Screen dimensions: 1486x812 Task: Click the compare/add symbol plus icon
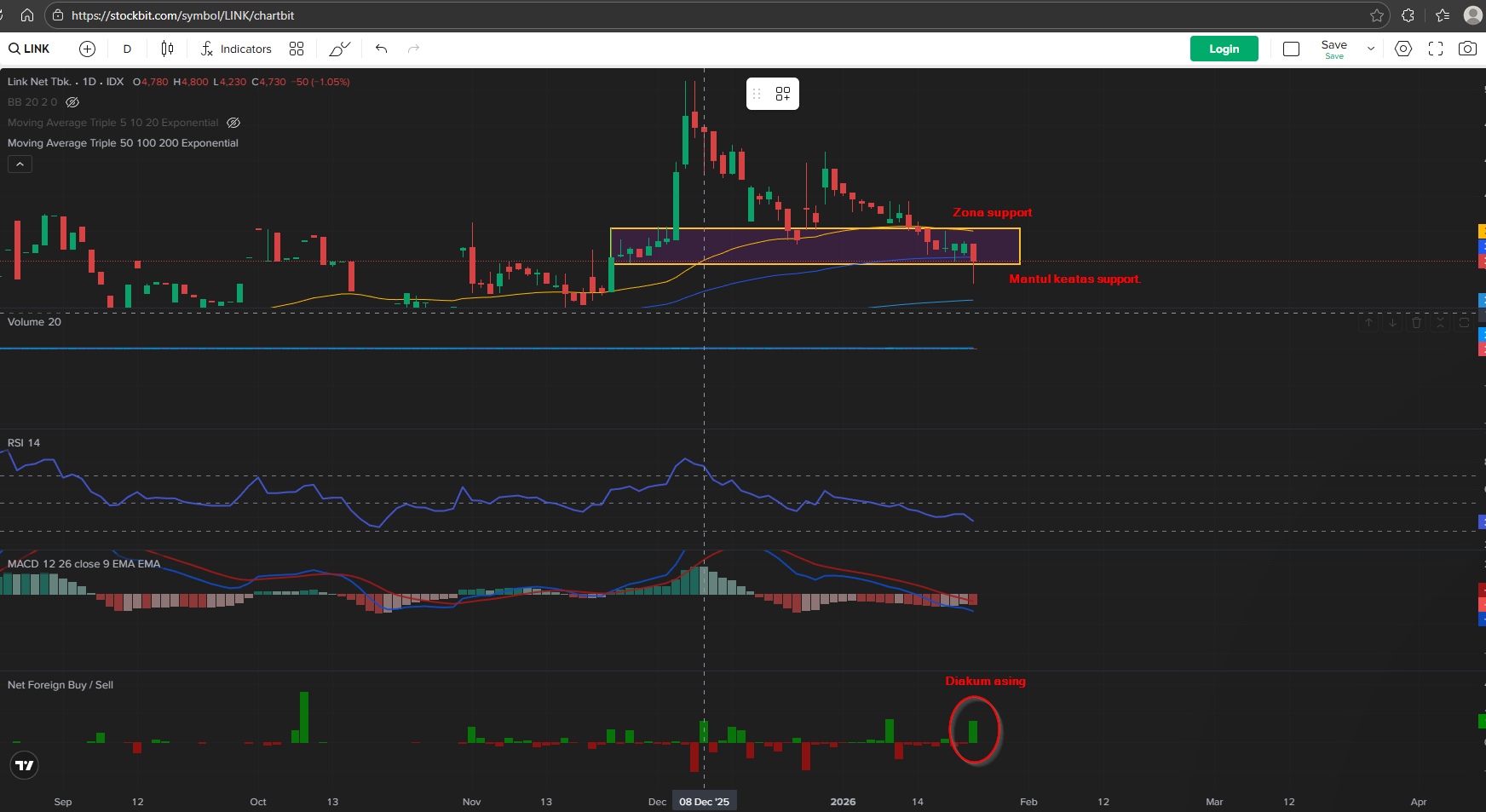tap(87, 49)
